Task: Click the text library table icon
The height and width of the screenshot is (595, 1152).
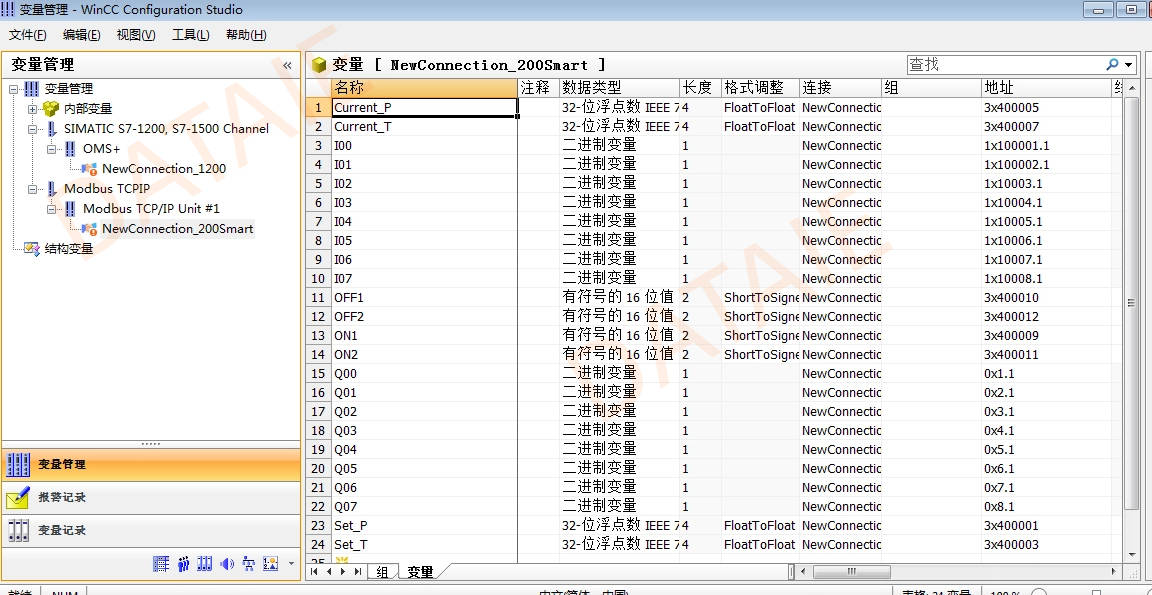Action: tap(161, 563)
